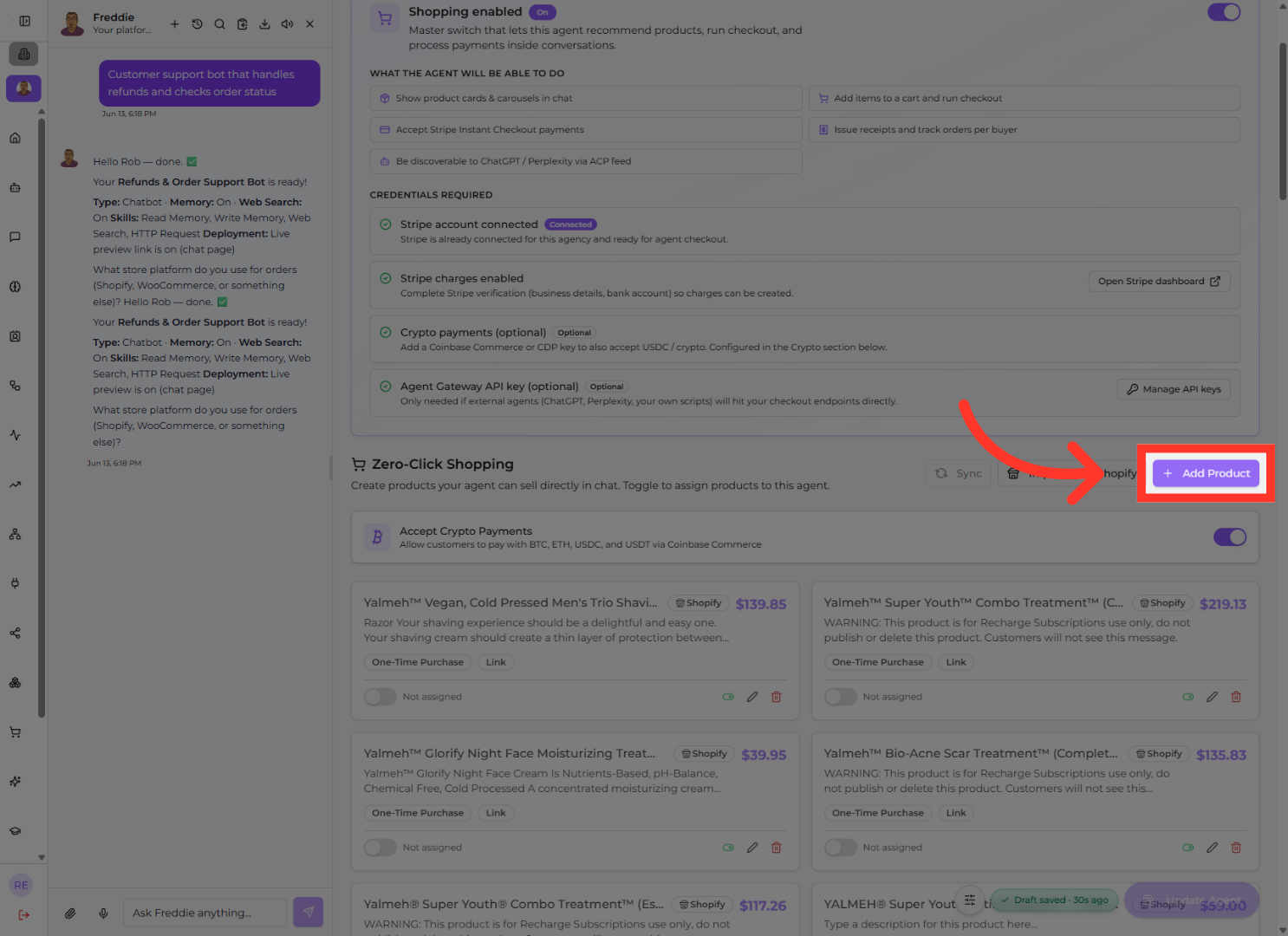Toggle the sidebar panel collapse icon
Image resolution: width=1288 pixels, height=936 pixels.
[24, 21]
